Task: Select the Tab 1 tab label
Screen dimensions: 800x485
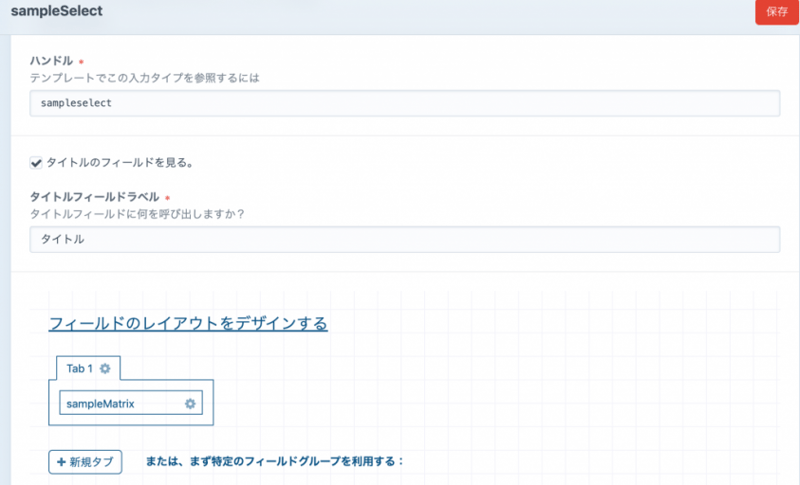Action: 79,369
